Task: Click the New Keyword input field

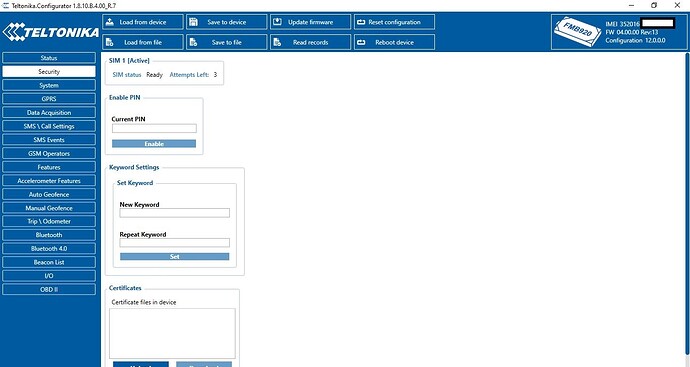Action: (x=175, y=213)
